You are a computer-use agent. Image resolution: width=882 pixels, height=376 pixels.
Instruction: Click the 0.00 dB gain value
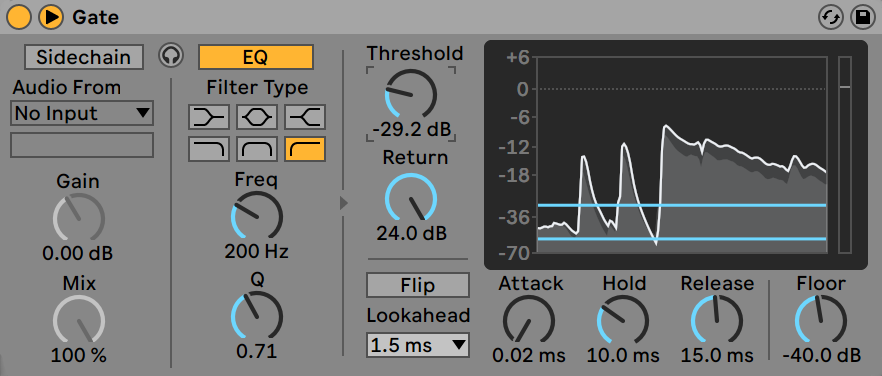(78, 253)
